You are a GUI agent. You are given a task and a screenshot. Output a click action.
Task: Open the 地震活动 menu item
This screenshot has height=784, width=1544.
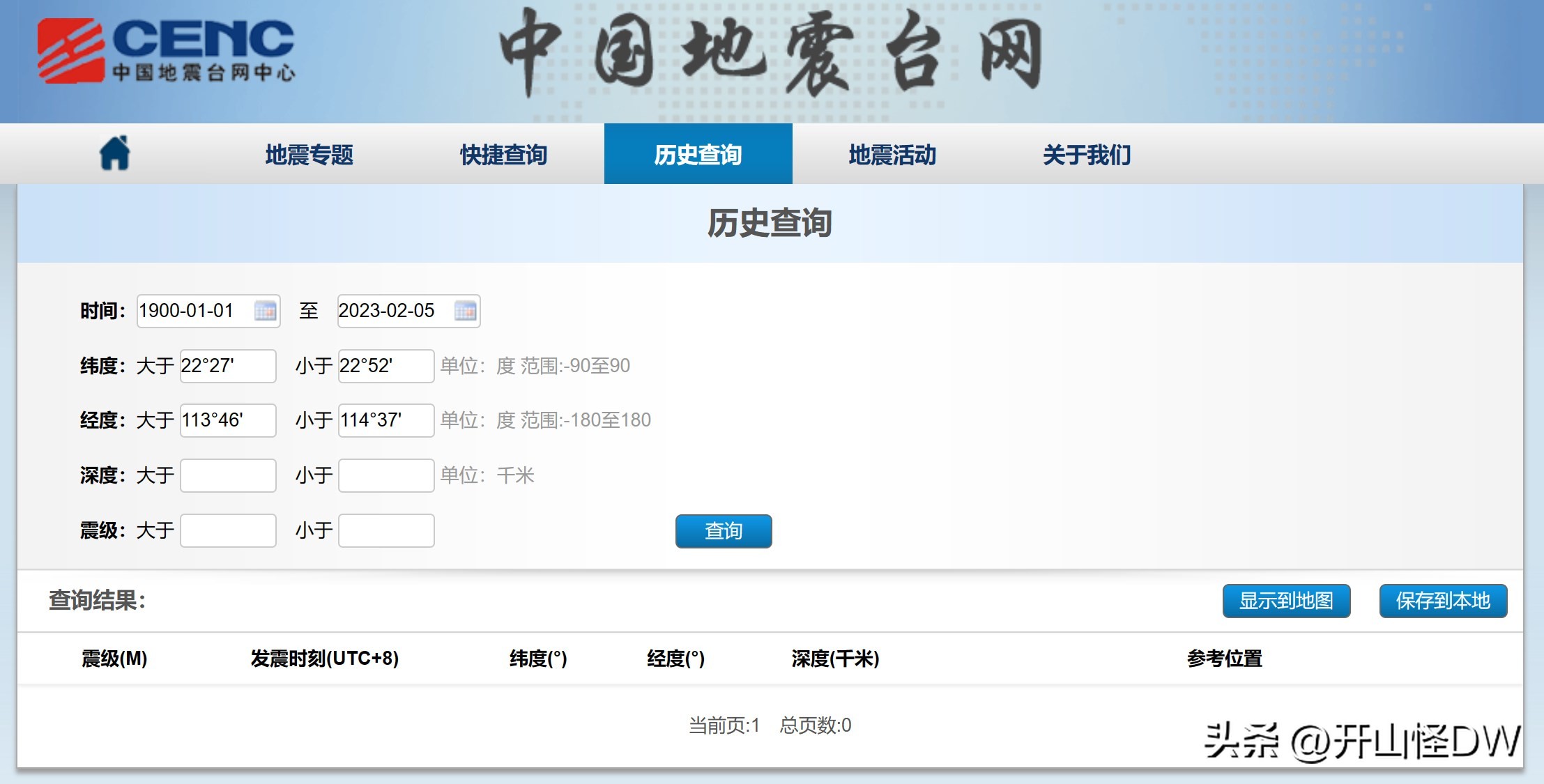click(x=892, y=155)
